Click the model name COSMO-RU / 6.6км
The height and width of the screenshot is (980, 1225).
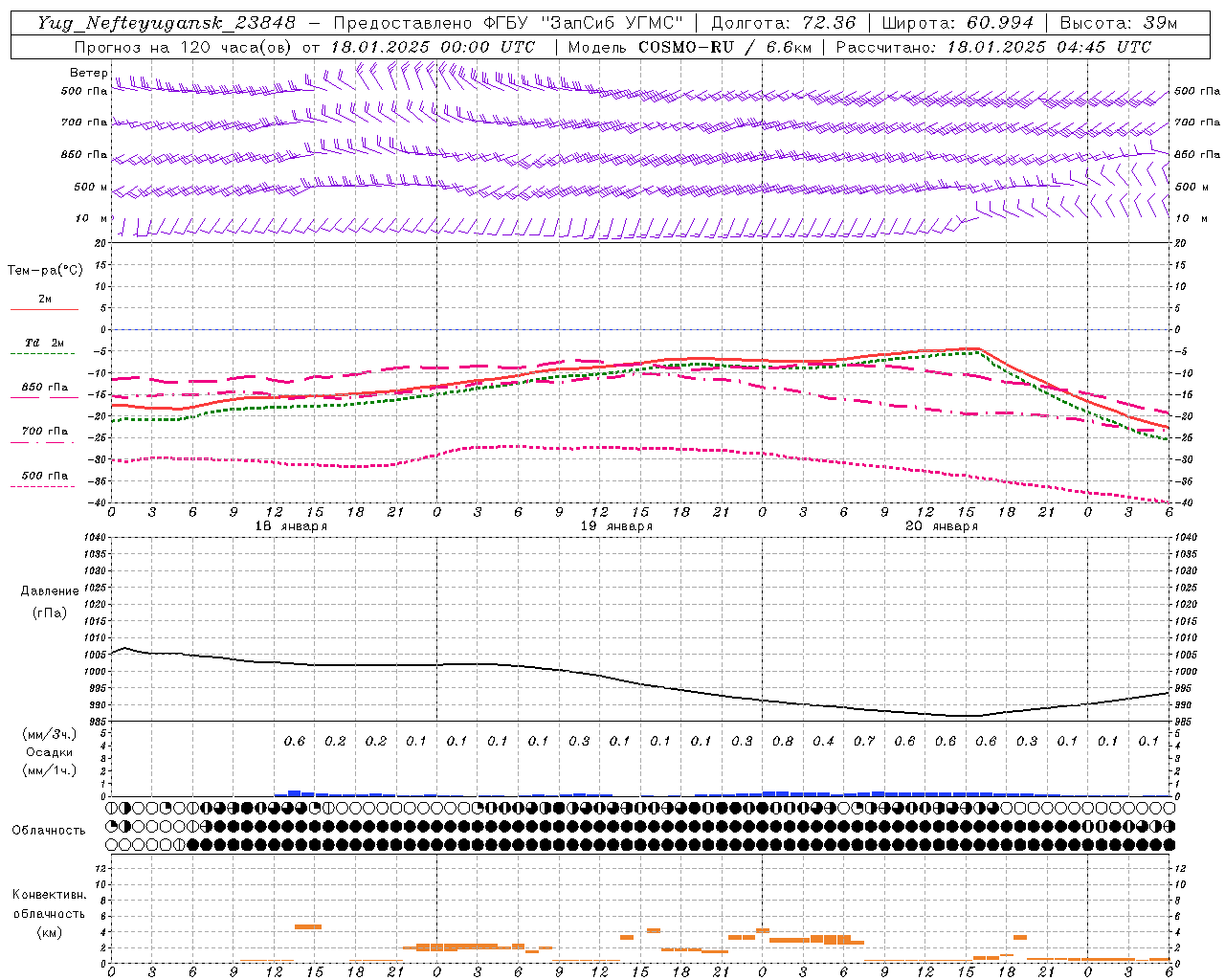pos(724,47)
